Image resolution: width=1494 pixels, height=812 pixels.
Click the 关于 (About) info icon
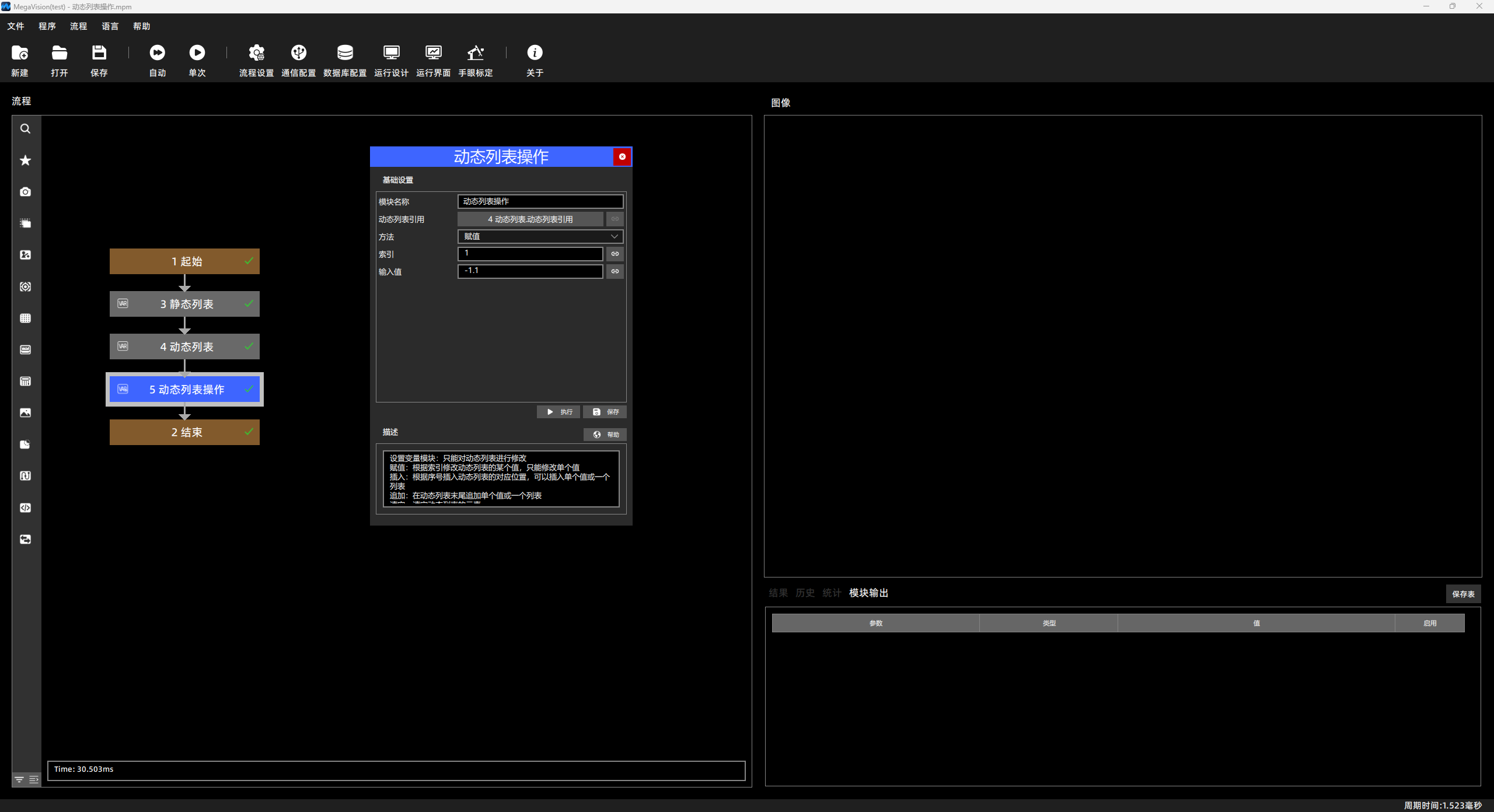pos(535,53)
